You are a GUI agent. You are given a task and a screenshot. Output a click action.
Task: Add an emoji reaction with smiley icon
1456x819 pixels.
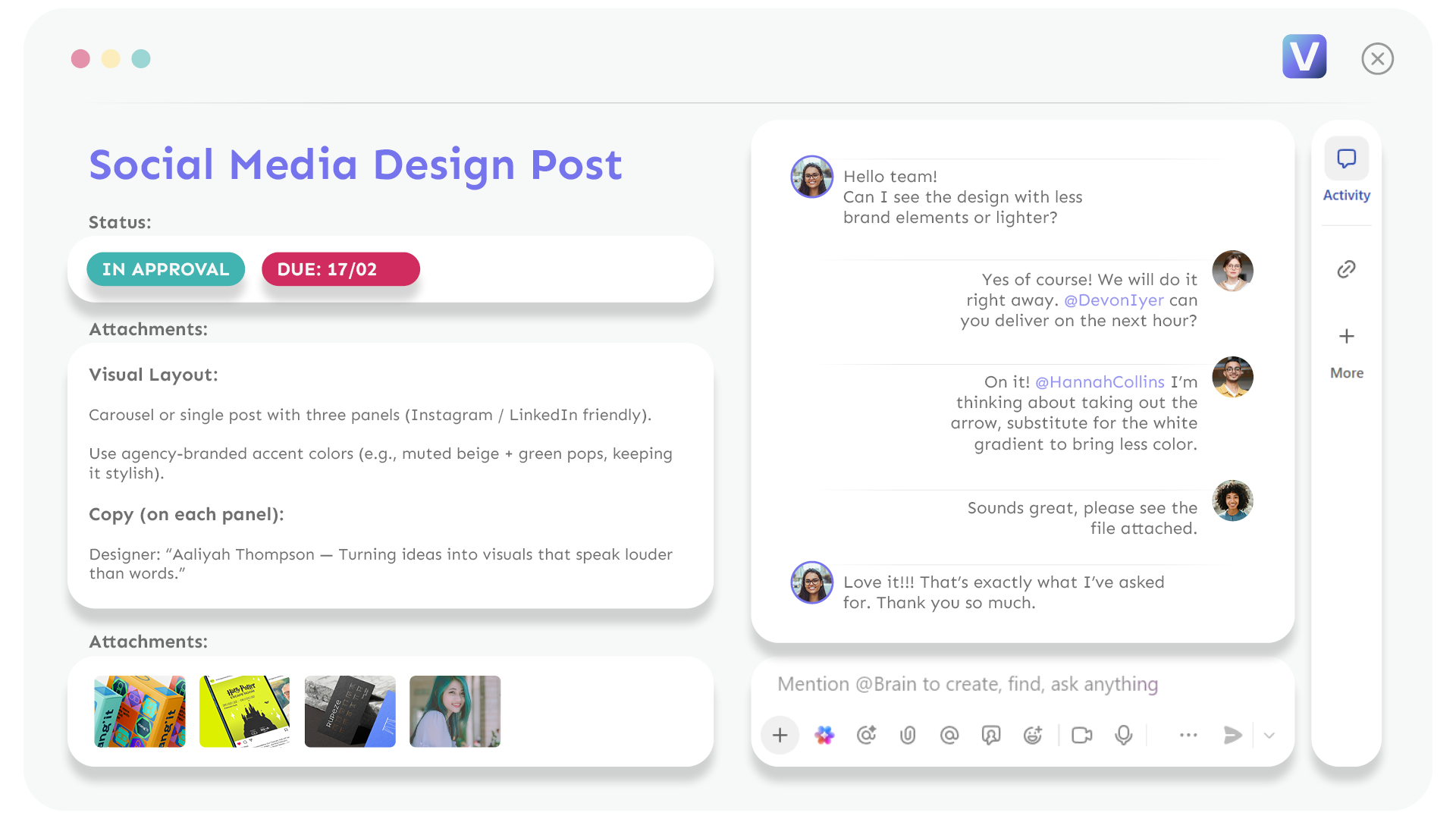1032,735
